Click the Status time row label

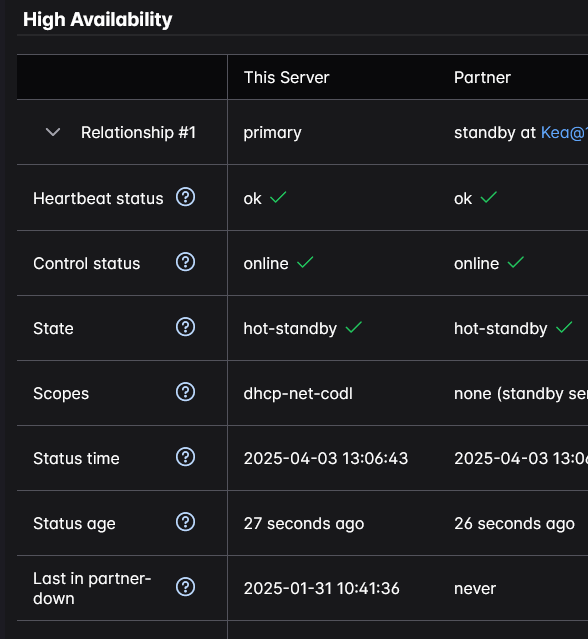point(76,458)
